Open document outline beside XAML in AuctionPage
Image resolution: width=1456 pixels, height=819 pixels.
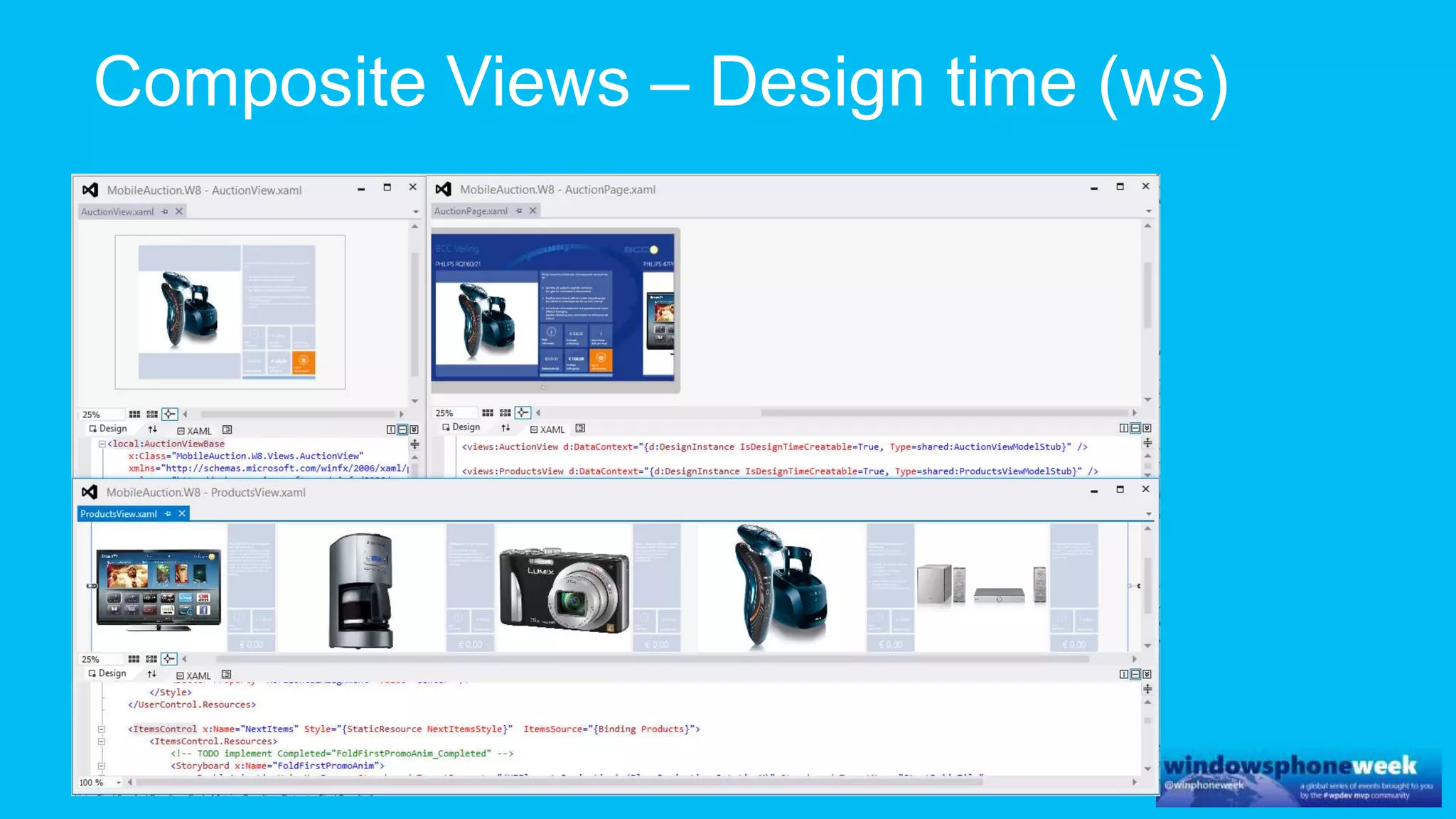click(x=580, y=429)
